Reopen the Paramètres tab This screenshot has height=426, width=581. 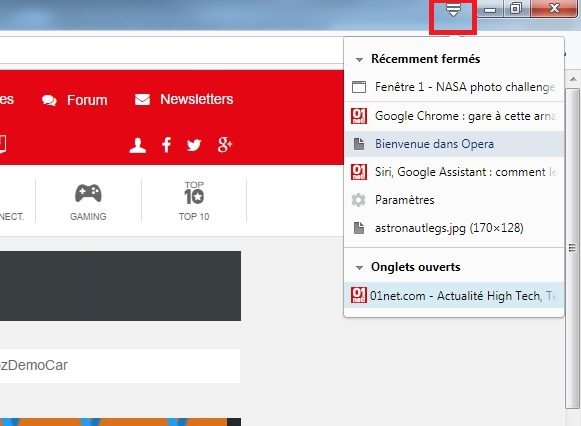click(x=454, y=200)
